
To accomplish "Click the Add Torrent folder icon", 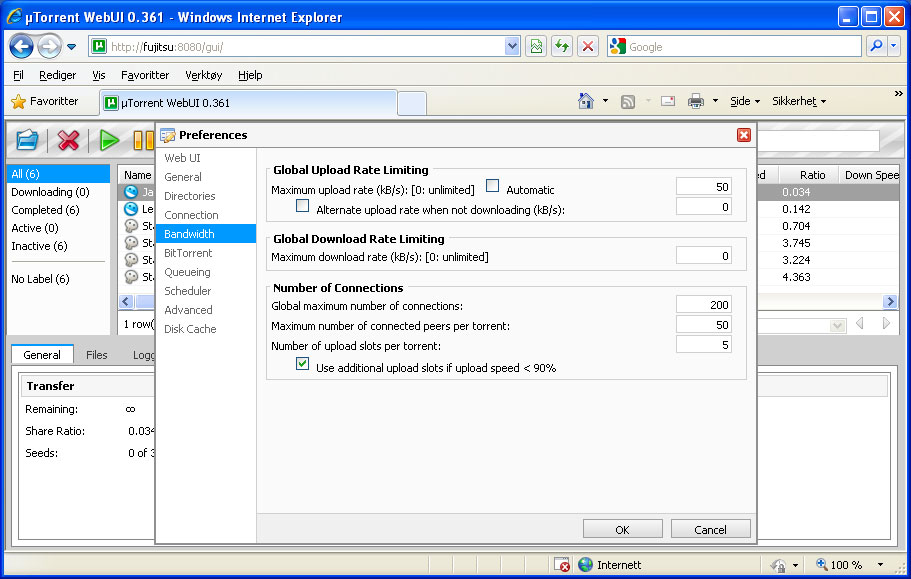I will (27, 140).
